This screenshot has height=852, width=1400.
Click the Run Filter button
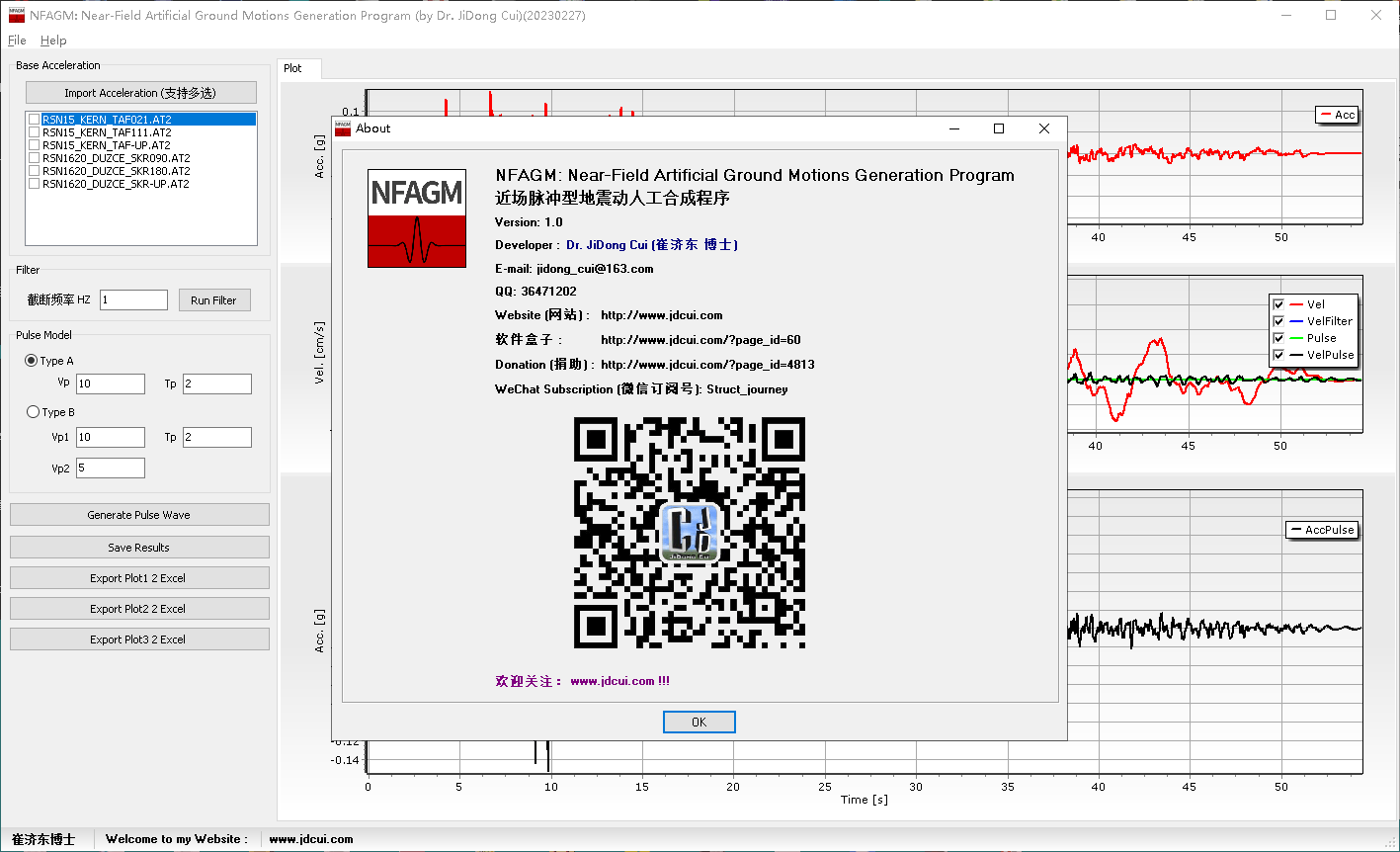214,300
